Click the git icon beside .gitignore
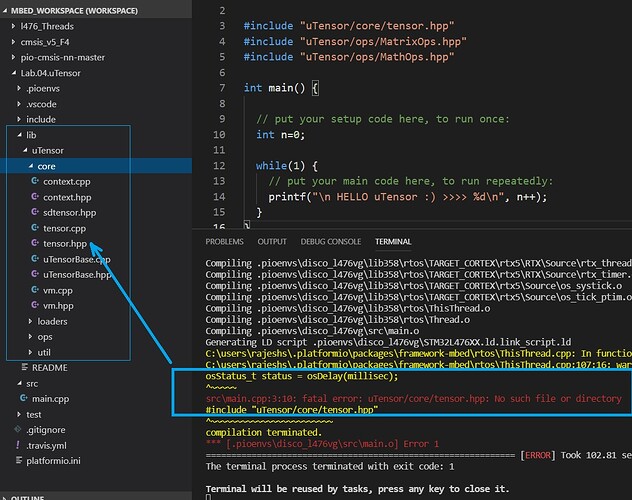Viewport: 632px width, 500px height. pyautogui.click(x=18, y=429)
